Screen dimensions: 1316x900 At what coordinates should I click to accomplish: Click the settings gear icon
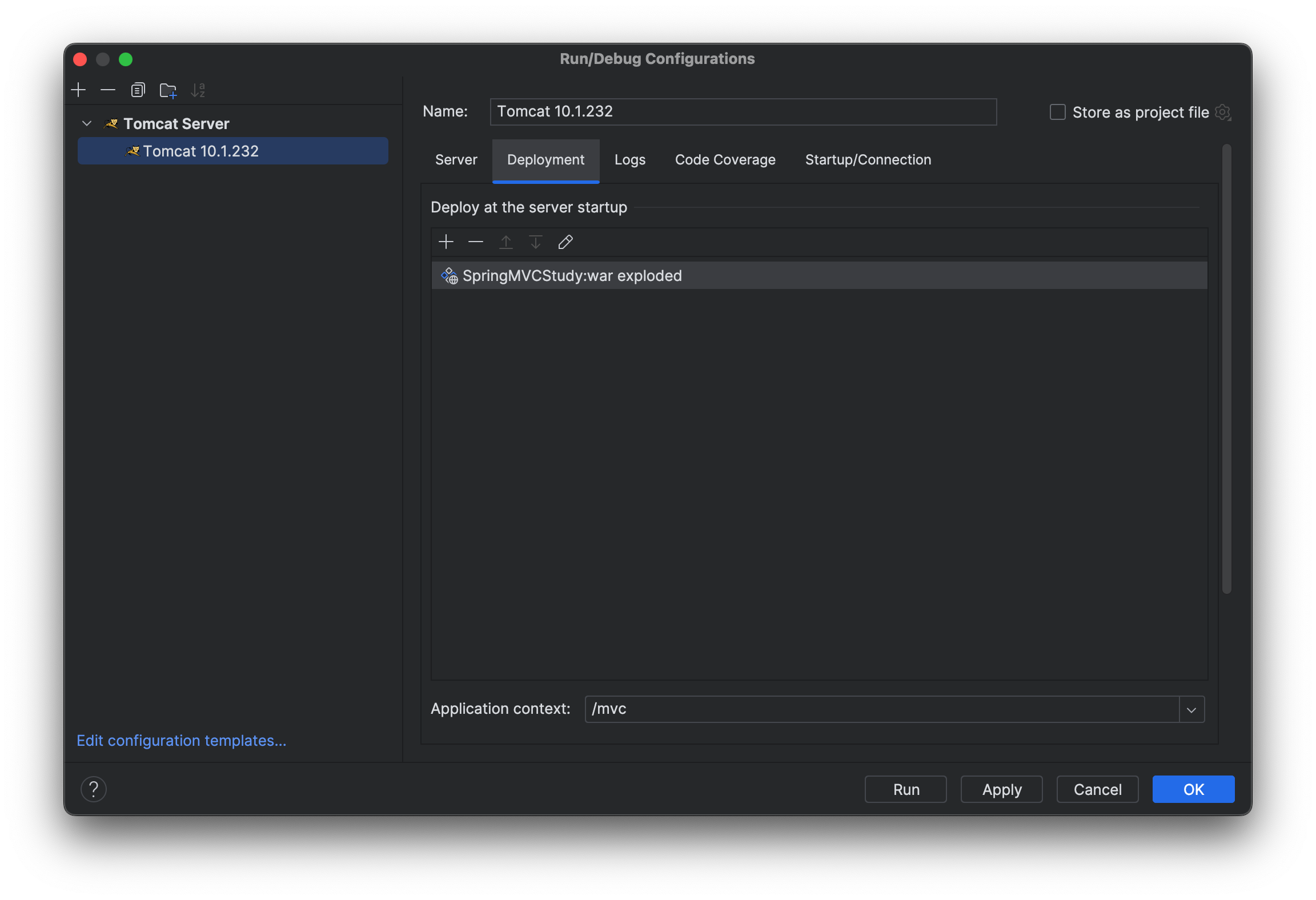point(1223,112)
